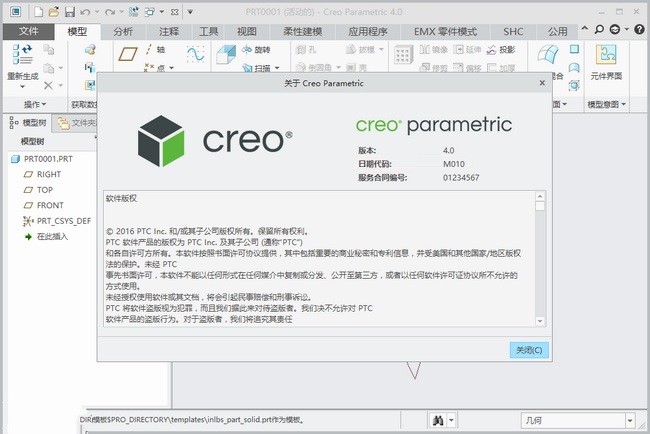Screen dimensions: 650x434
Task: Click the 镜像 mirror tool
Action: pos(434,50)
